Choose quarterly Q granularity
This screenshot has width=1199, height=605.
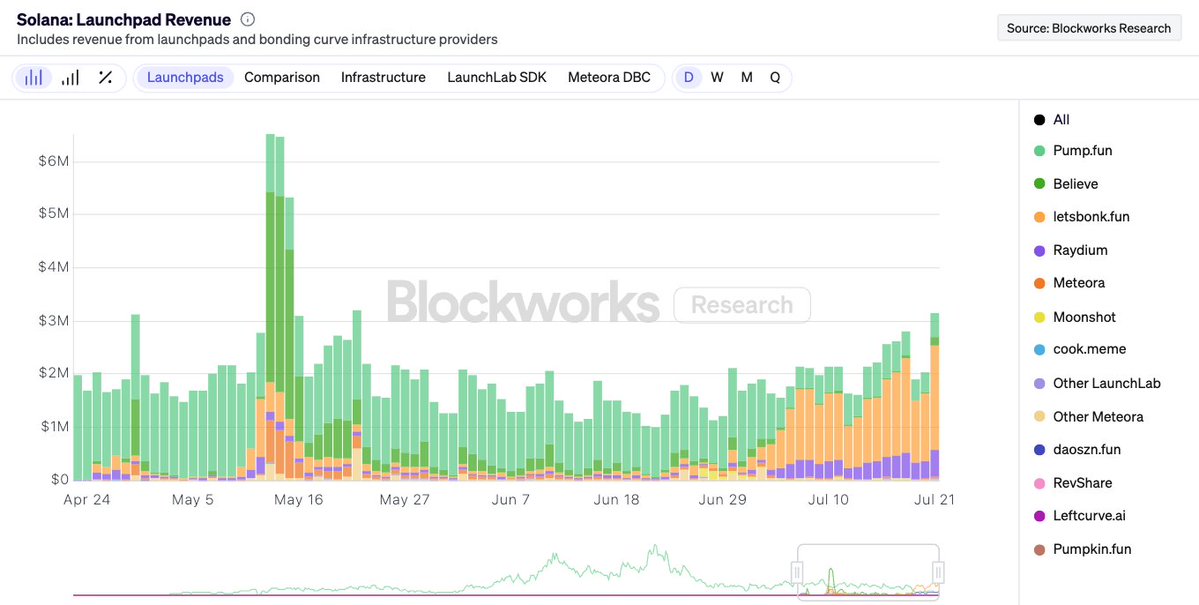pos(775,77)
